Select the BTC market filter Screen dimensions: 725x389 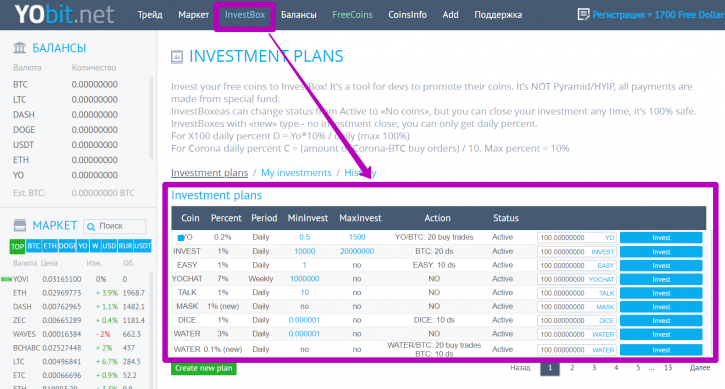pos(33,246)
